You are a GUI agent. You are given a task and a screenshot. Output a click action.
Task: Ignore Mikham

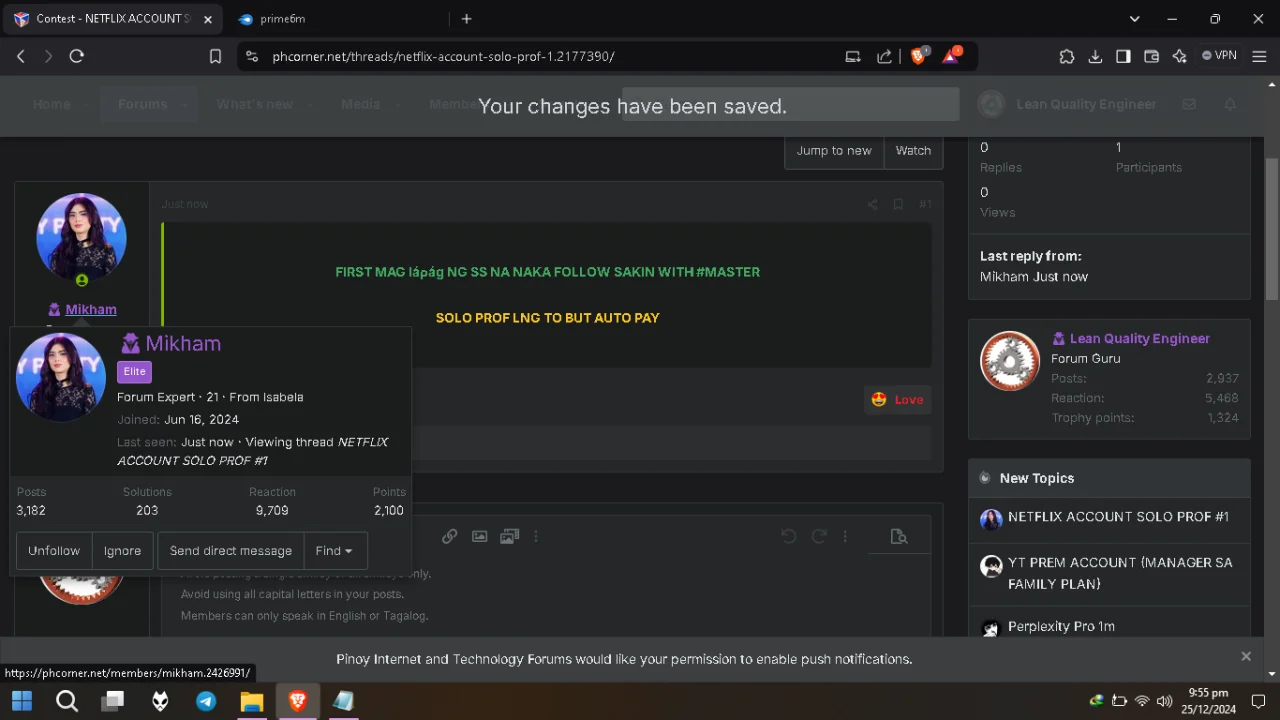(x=122, y=551)
